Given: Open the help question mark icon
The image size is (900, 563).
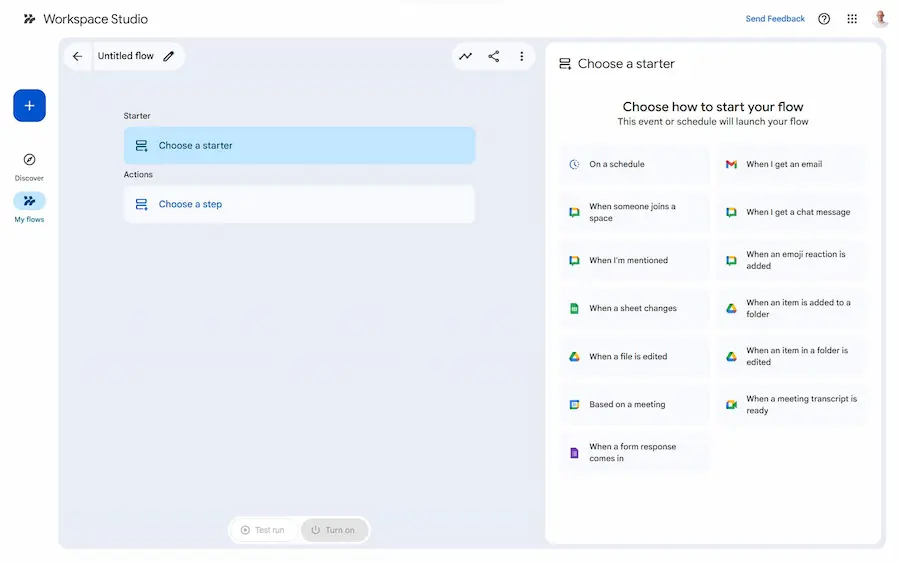Looking at the screenshot, I should point(824,19).
